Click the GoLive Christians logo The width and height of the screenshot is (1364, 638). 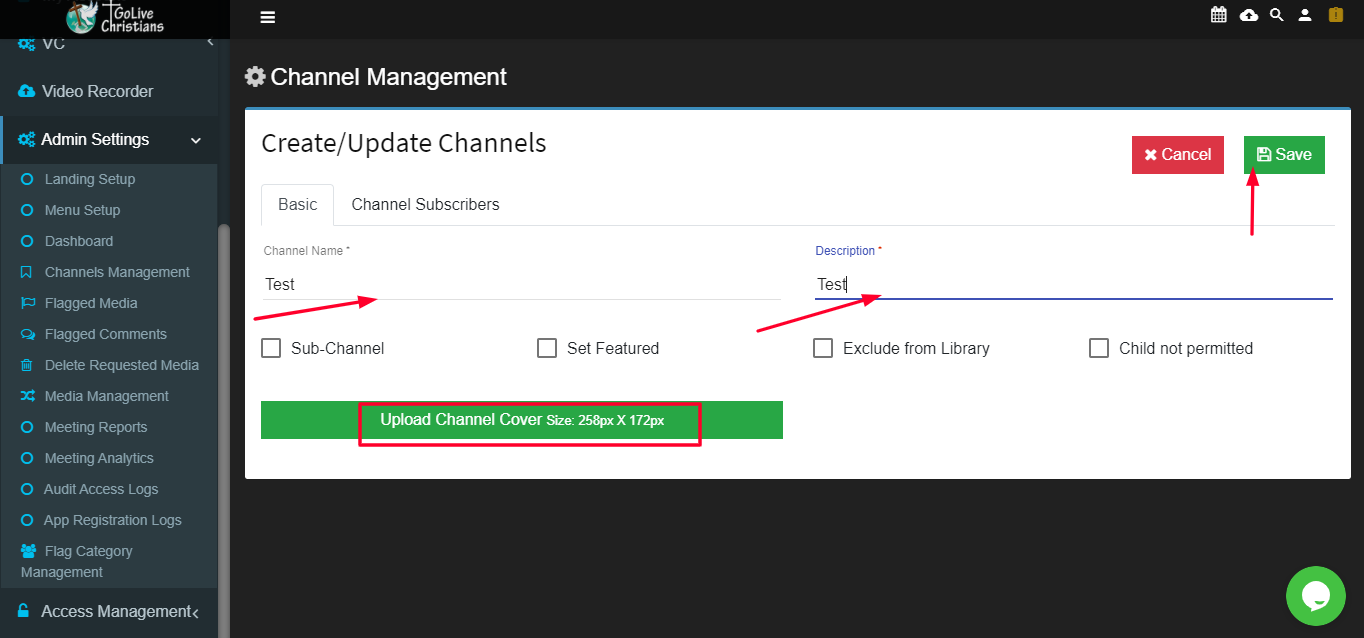point(115,17)
